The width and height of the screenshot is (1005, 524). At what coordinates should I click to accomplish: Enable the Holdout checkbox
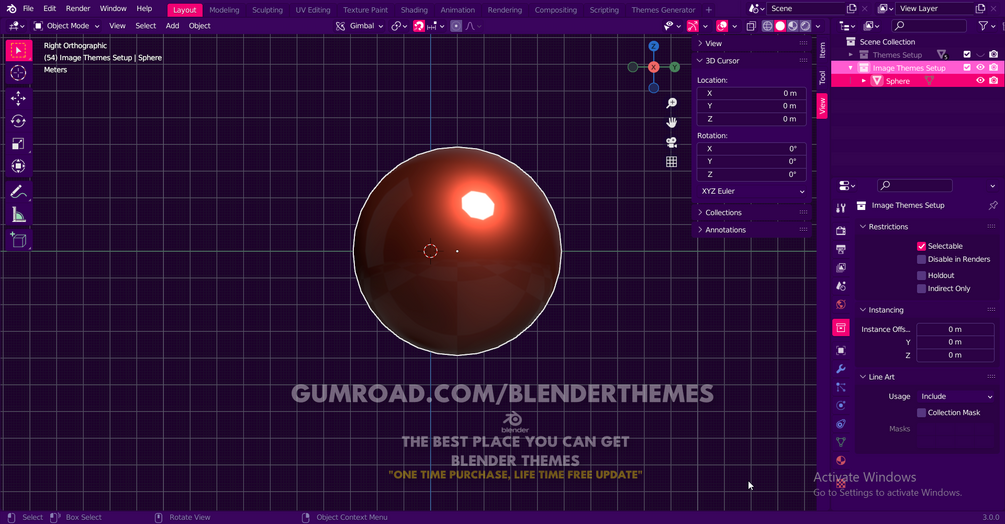point(922,275)
